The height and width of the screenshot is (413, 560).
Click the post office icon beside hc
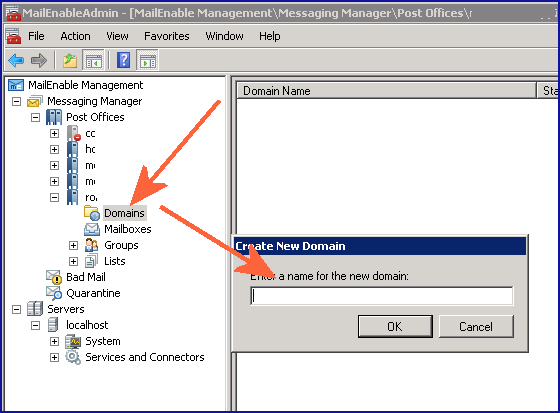tap(72, 149)
